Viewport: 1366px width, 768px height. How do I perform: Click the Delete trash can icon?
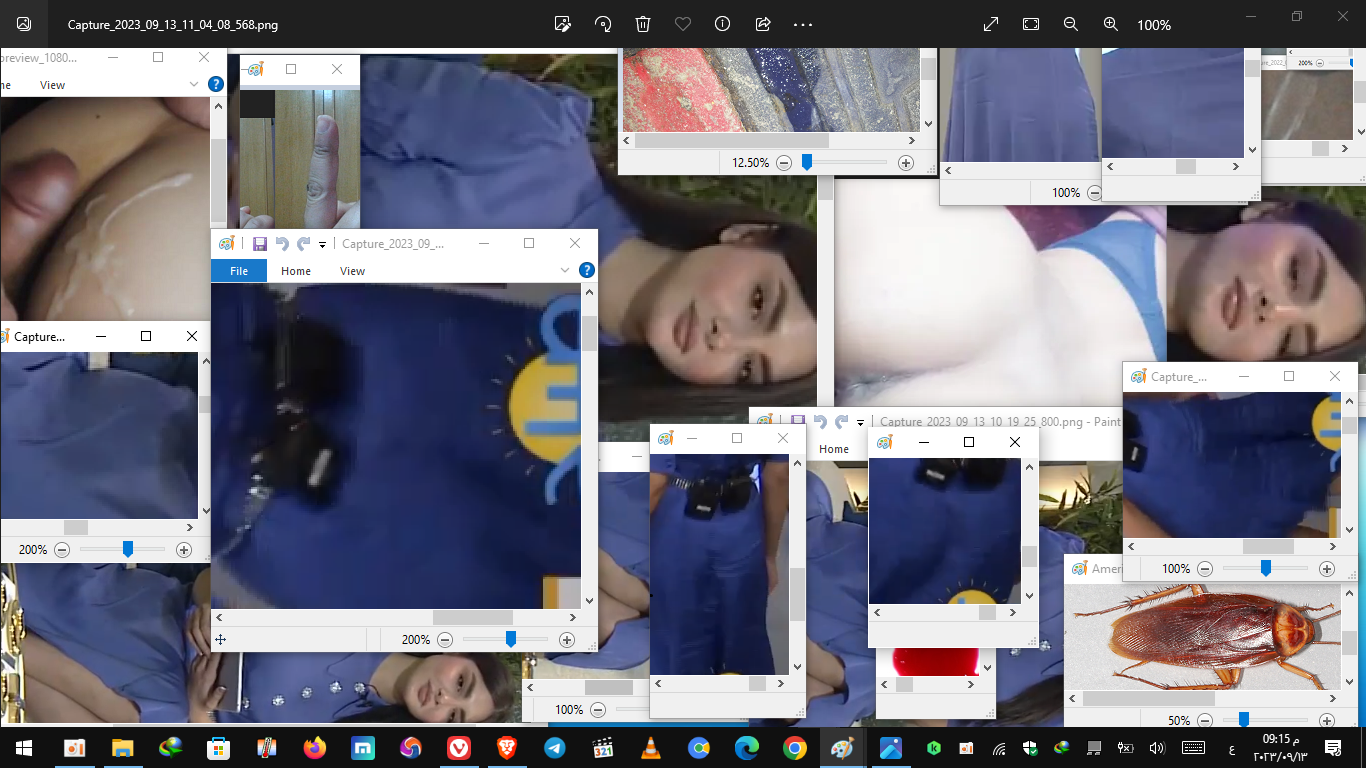click(x=643, y=24)
